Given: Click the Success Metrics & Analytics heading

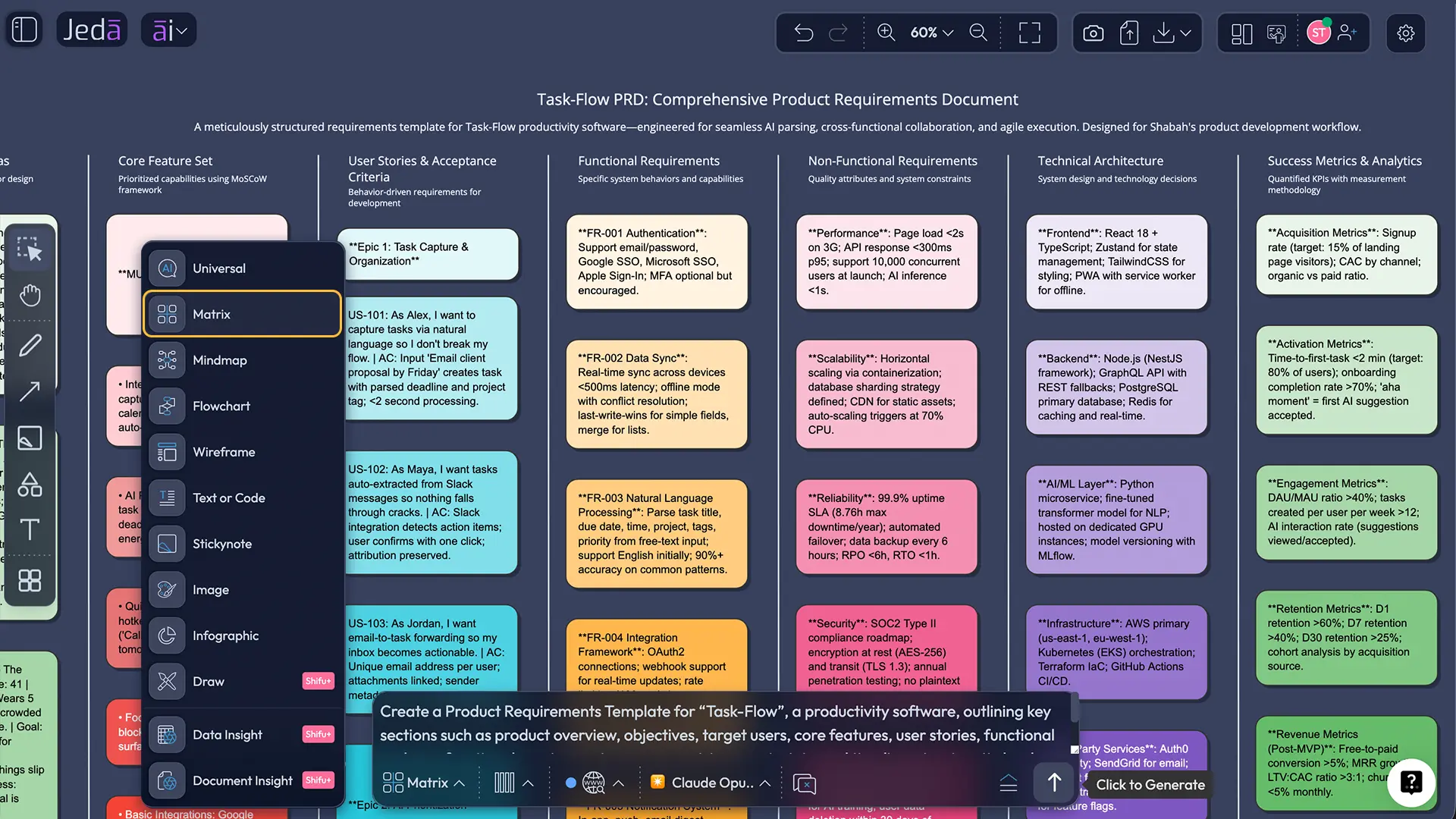Looking at the screenshot, I should [x=1345, y=161].
